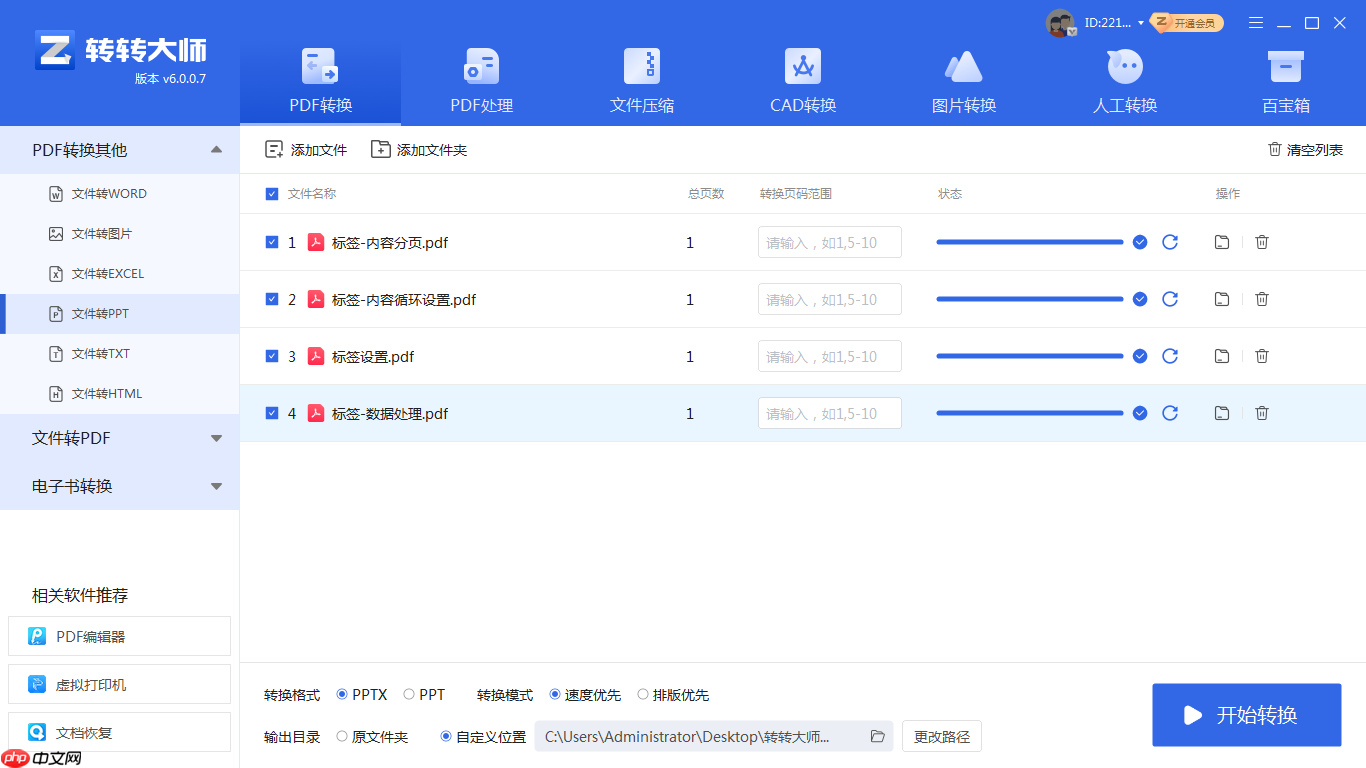The width and height of the screenshot is (1366, 768).
Task: Click the progress bar for 标签-数据处理.pdf
Action: point(1030,413)
